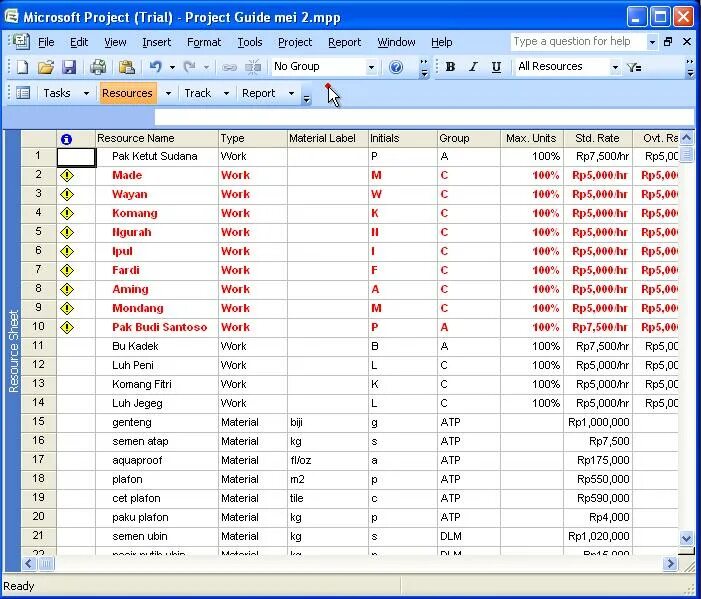Click the Link Tasks chain icon
This screenshot has width=701, height=599.
(x=229, y=67)
